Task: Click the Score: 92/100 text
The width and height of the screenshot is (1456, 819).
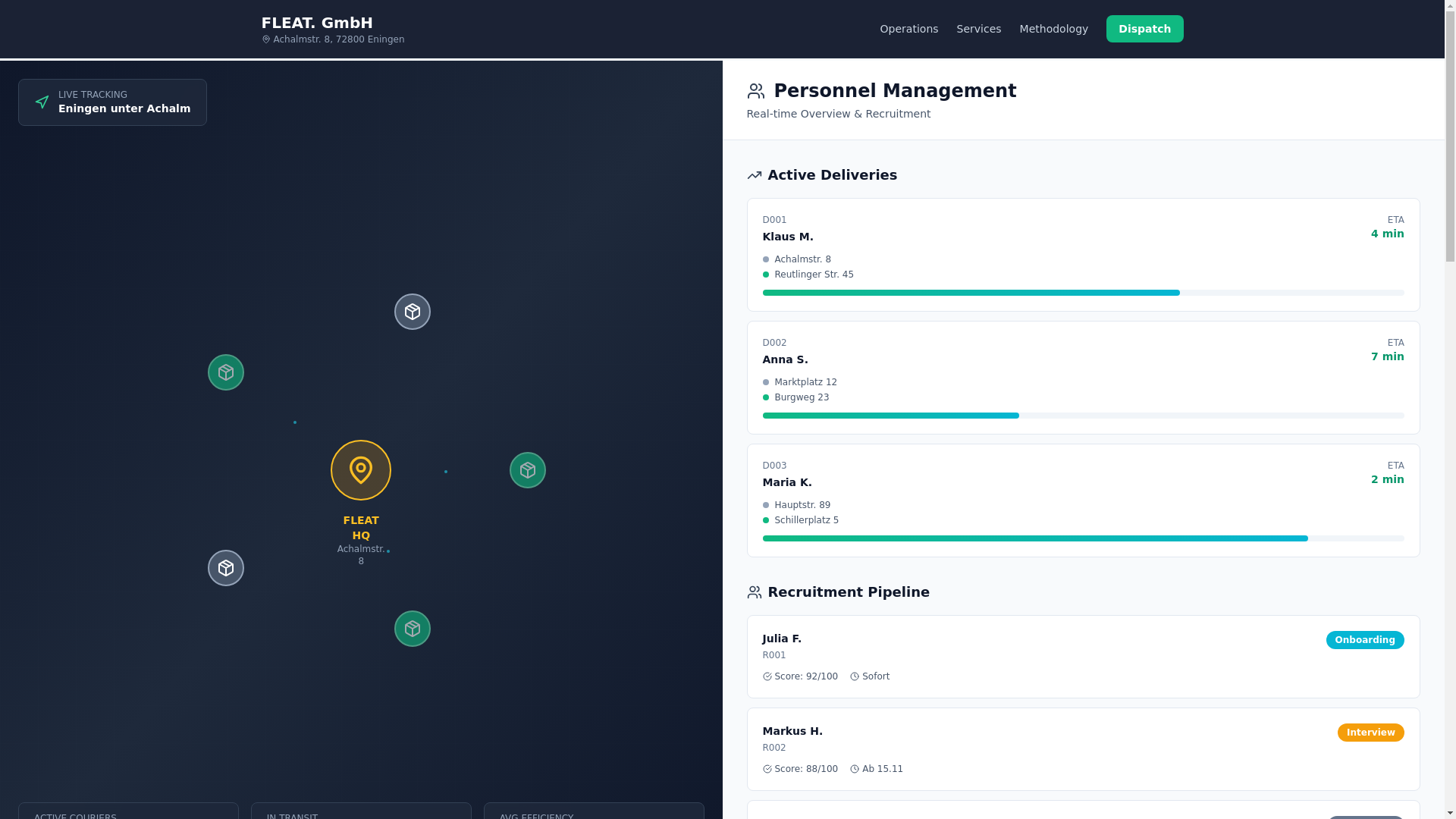Action: (x=806, y=676)
